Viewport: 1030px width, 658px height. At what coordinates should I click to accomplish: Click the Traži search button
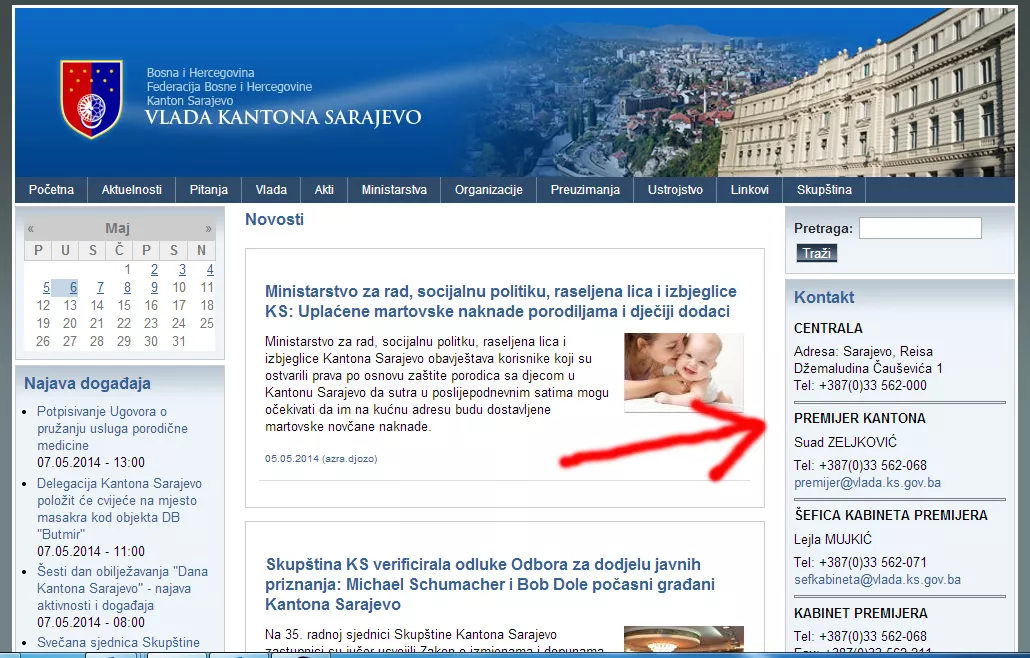coord(816,253)
